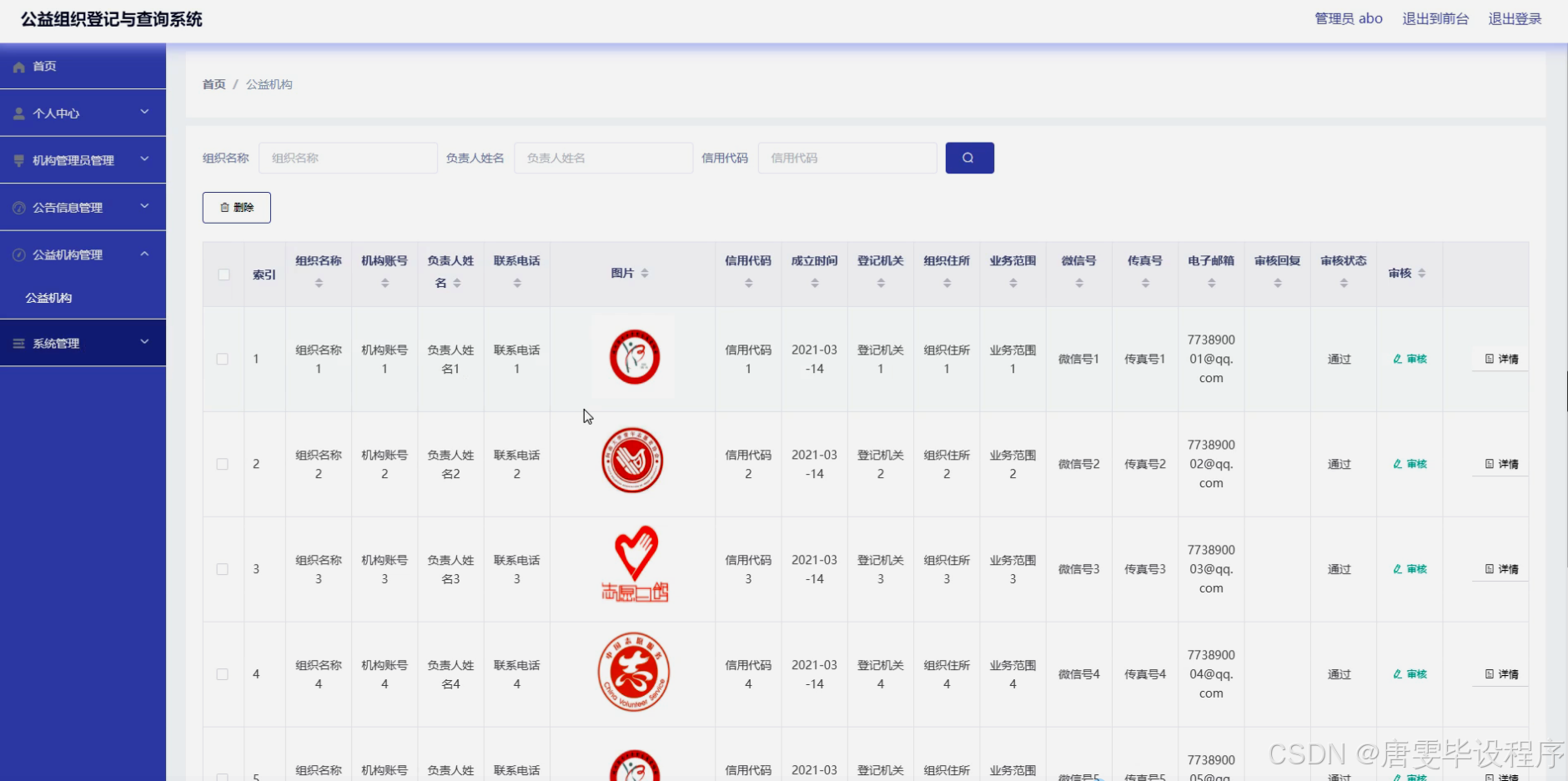Focus the 信用代码 search field

[847, 158]
